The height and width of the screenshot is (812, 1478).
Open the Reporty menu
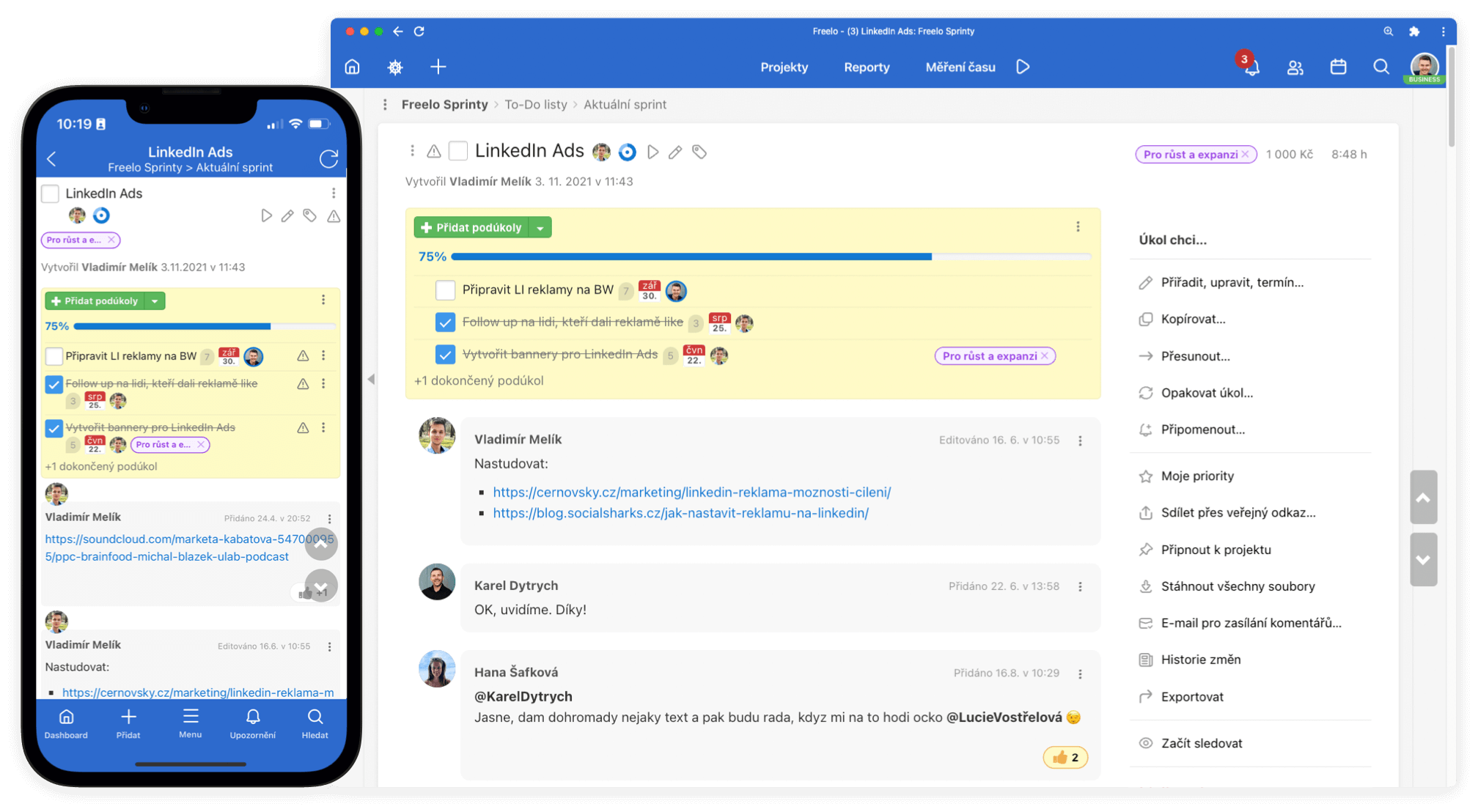pyautogui.click(x=867, y=67)
